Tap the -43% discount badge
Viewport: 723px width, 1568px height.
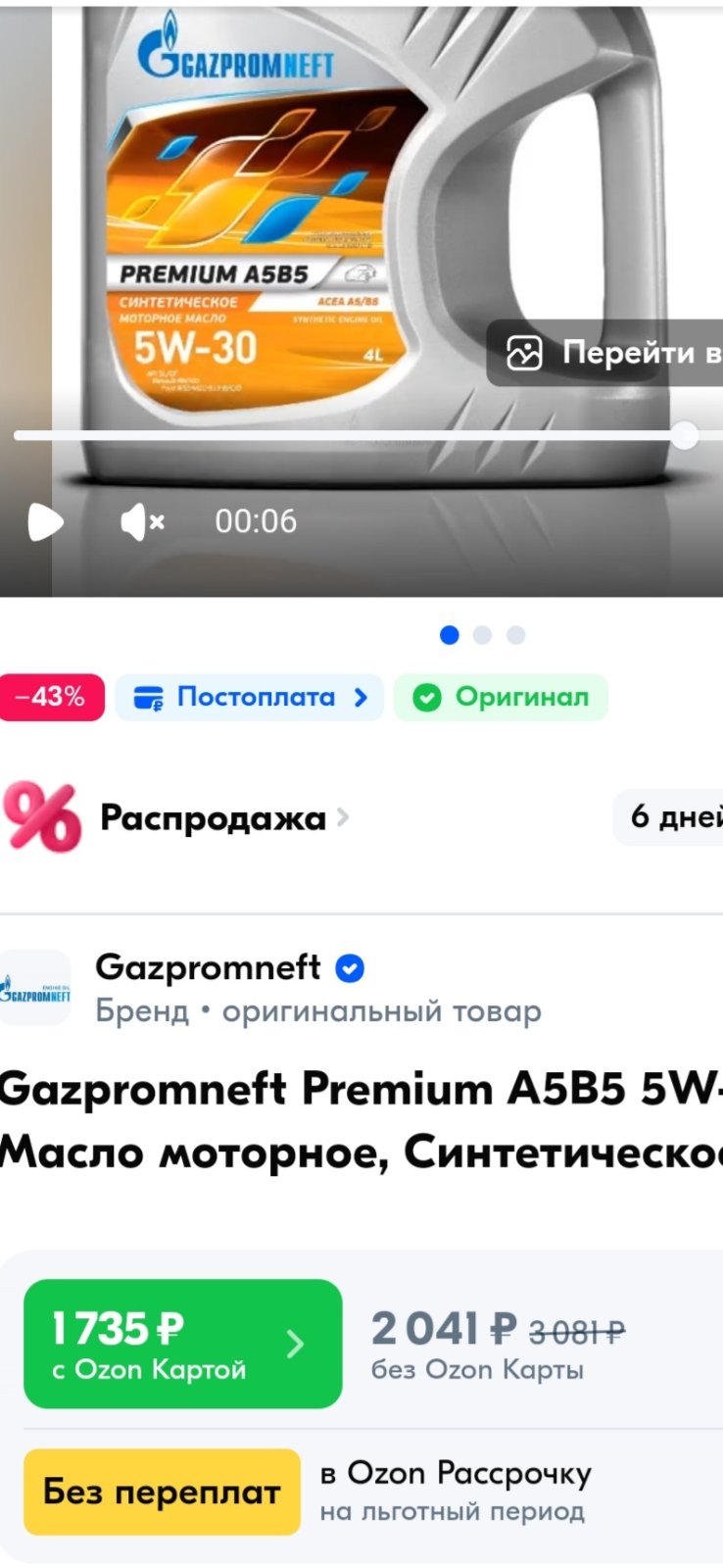[51, 697]
